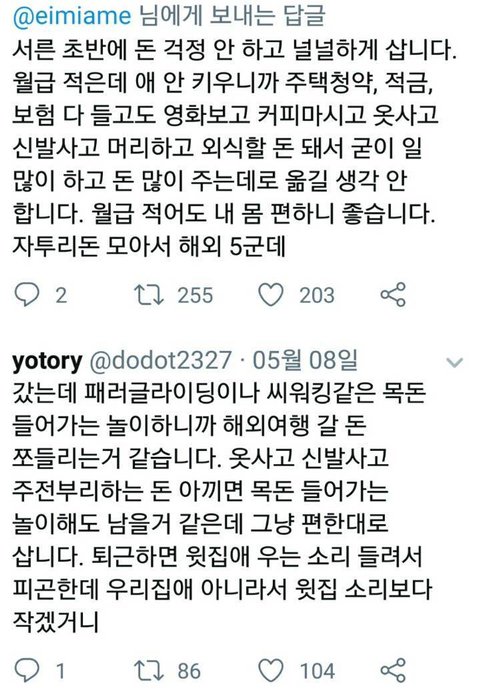View the 86 retweet count
This screenshot has height=696, width=480.
[x=189, y=671]
